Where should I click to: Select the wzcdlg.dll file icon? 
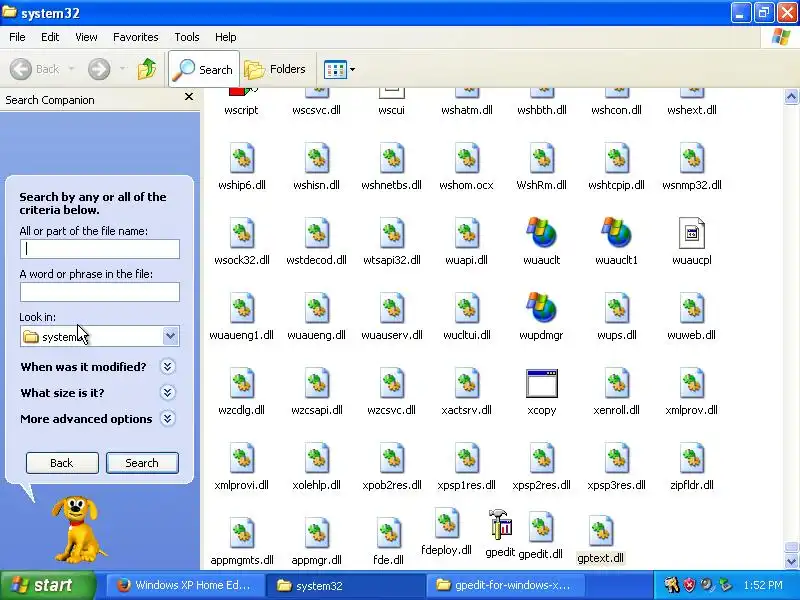click(x=242, y=383)
